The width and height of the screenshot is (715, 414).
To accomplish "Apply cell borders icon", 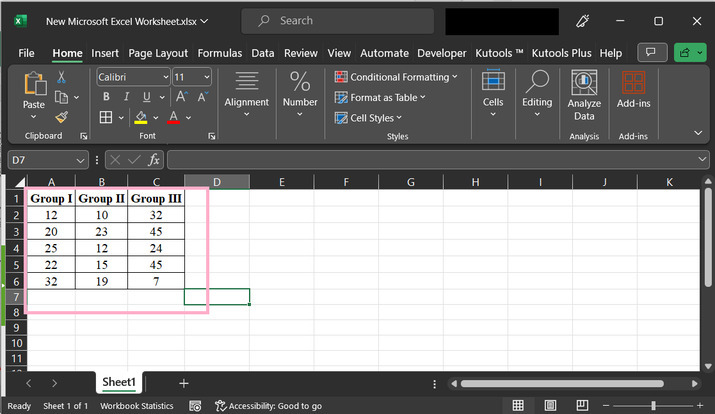I will click(x=106, y=117).
